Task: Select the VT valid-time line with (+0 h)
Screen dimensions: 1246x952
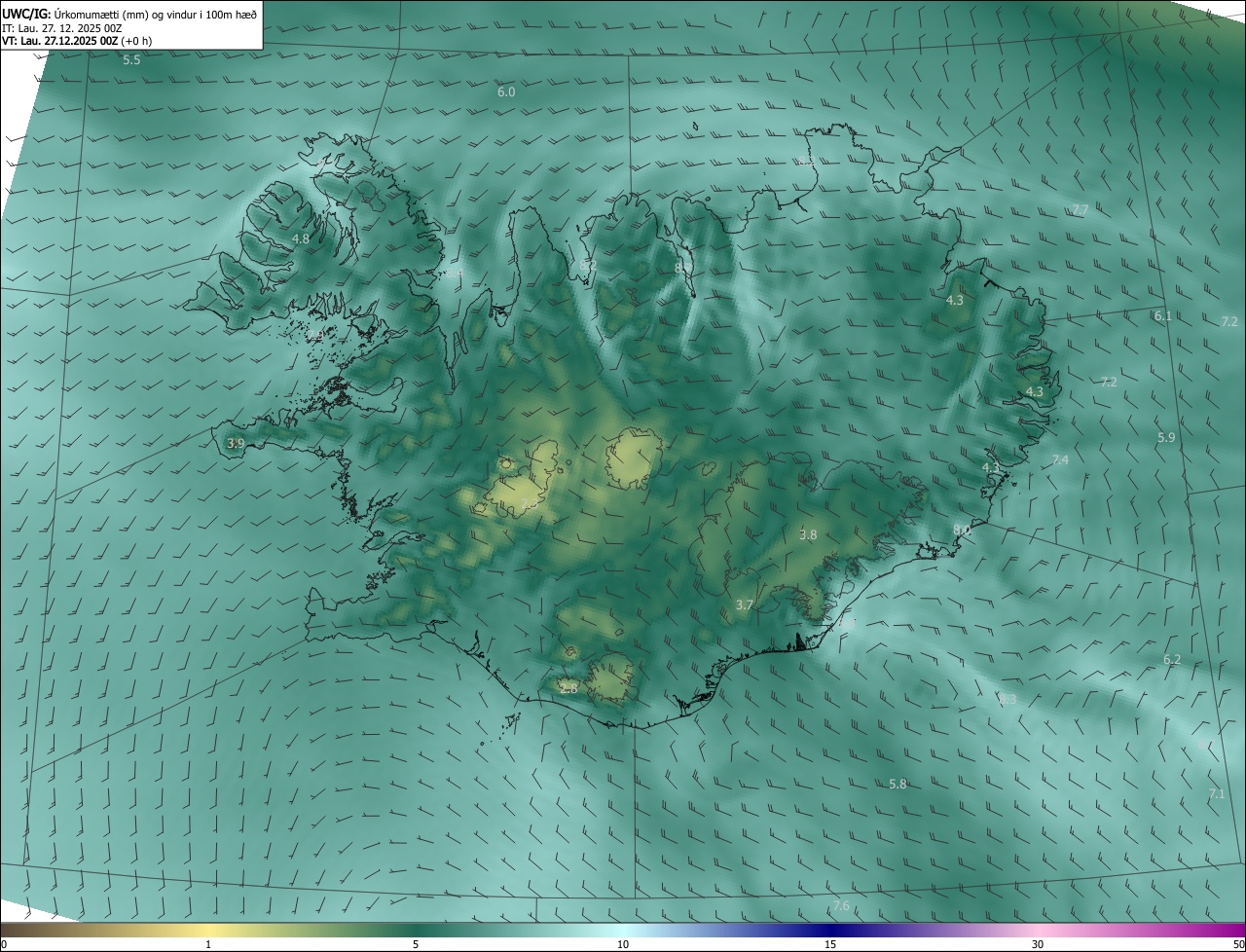Action: (77, 41)
